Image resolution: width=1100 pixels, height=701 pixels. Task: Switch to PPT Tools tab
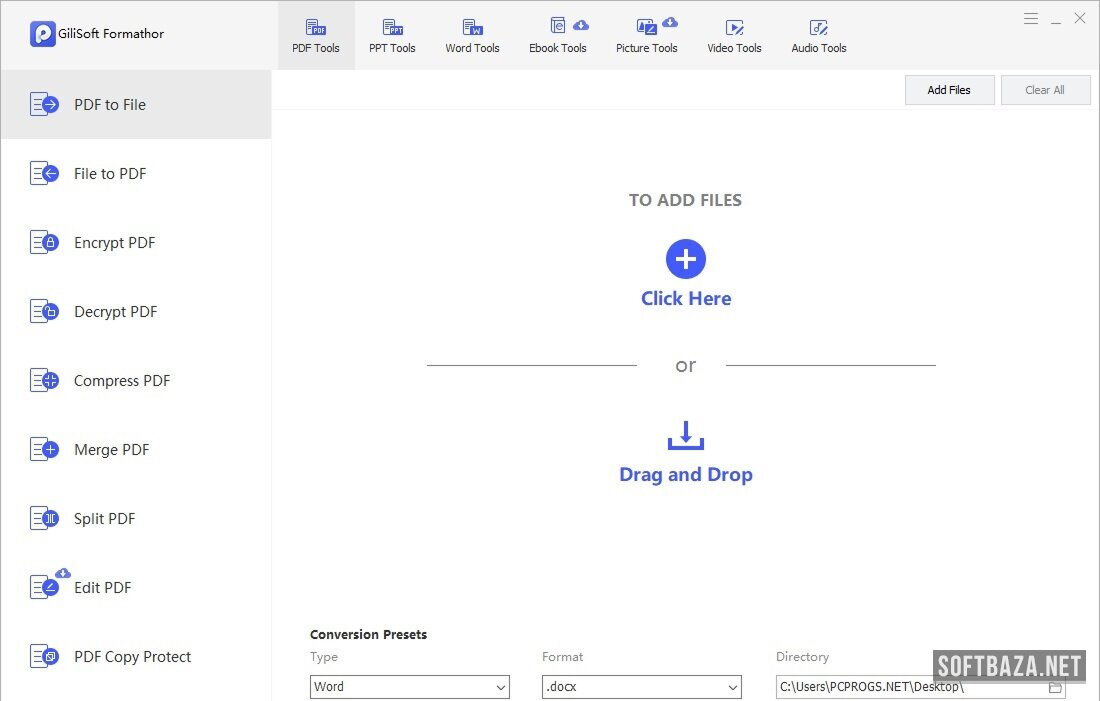tap(392, 36)
